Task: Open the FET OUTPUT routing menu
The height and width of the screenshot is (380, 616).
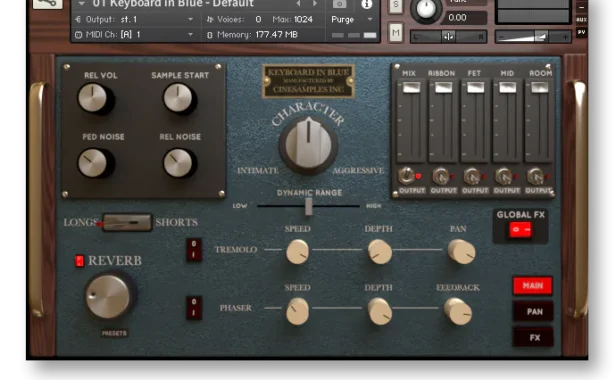Action: point(475,191)
